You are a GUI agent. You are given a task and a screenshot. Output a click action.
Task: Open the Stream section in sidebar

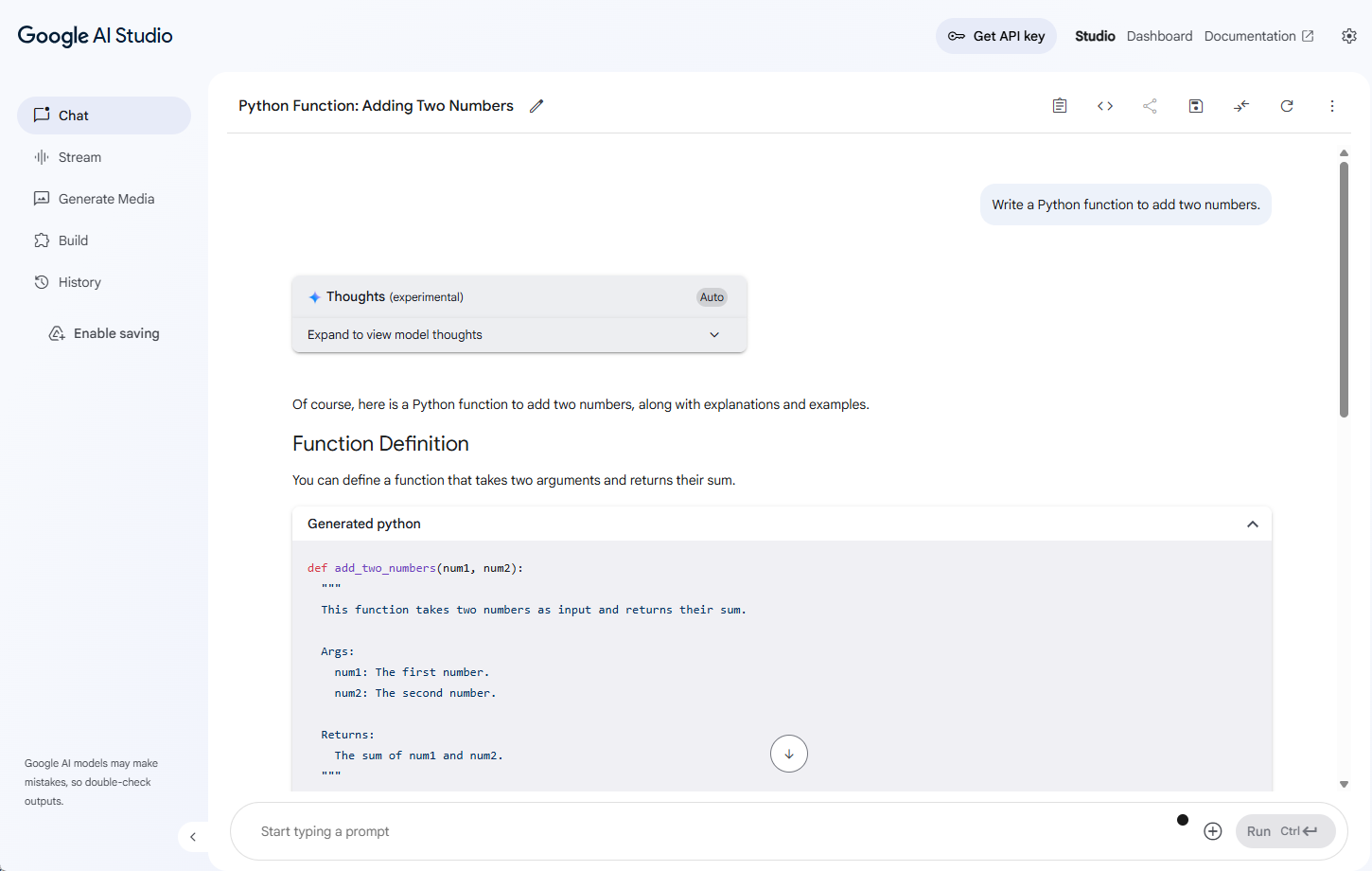[104, 157]
